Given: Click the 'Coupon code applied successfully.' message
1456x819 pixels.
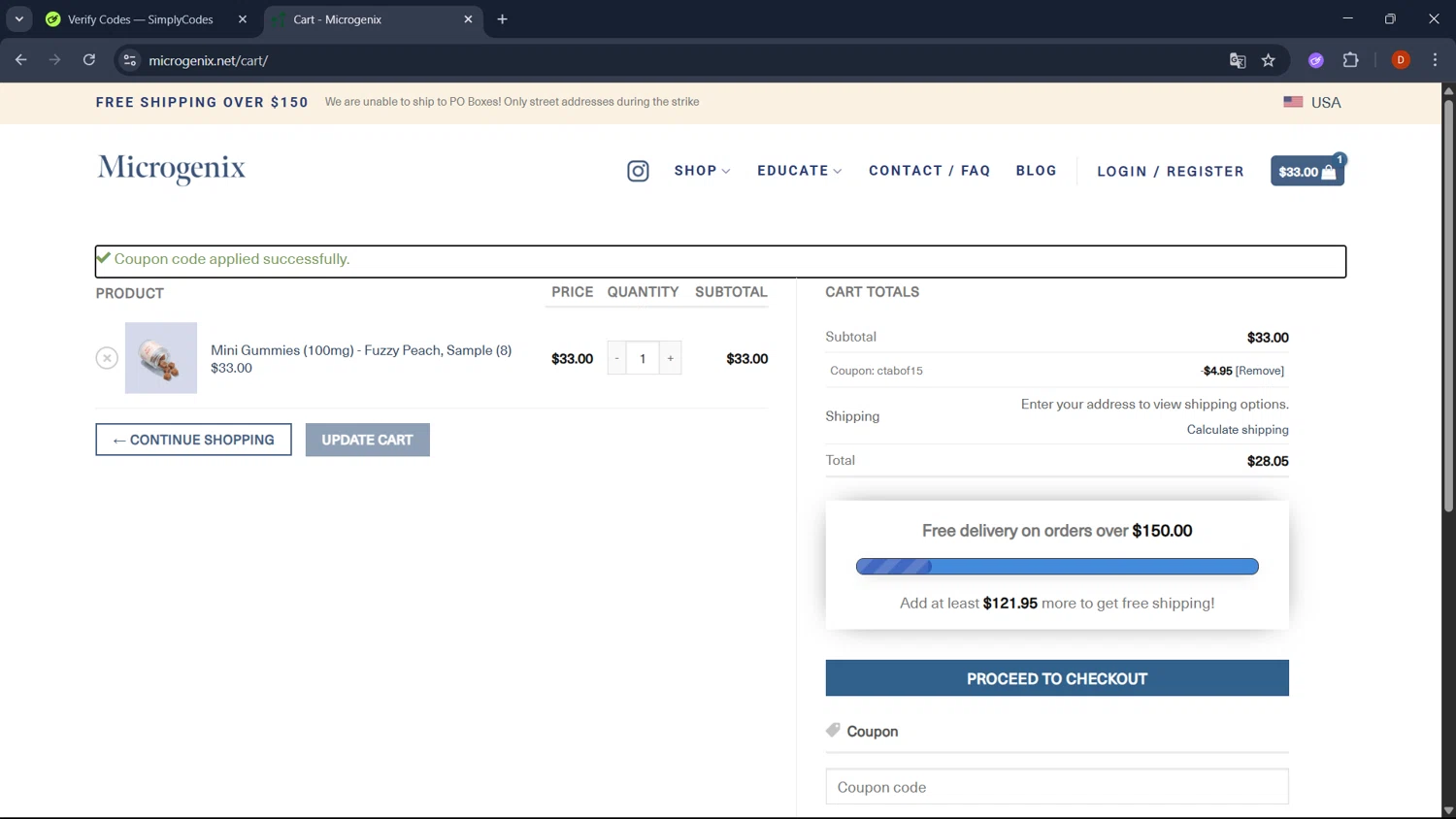Looking at the screenshot, I should click(x=232, y=259).
